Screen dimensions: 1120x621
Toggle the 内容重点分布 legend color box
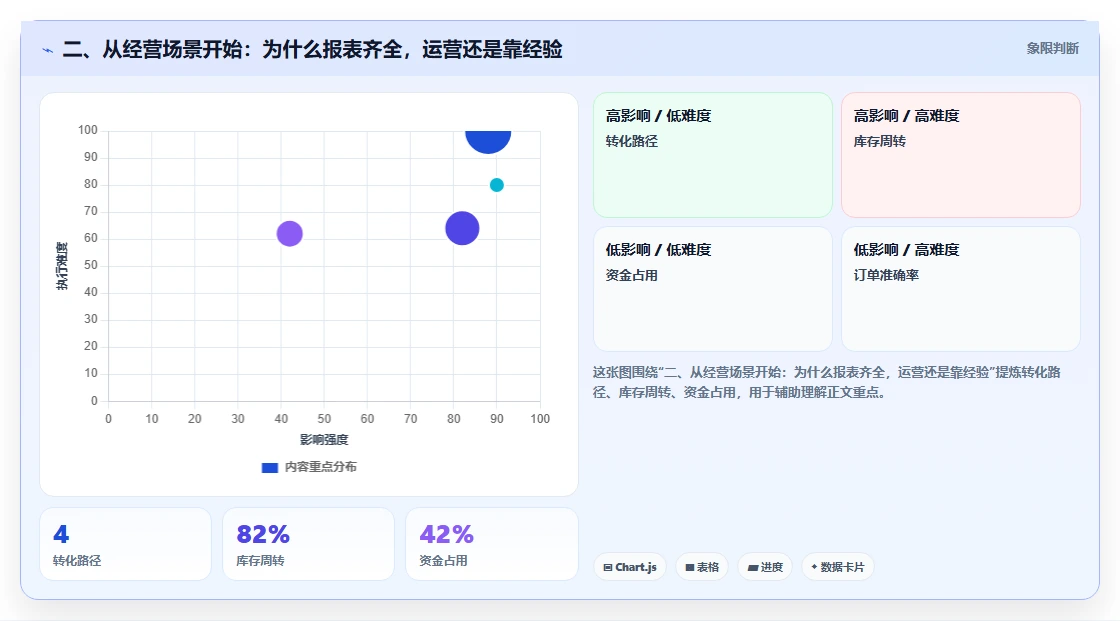point(269,467)
